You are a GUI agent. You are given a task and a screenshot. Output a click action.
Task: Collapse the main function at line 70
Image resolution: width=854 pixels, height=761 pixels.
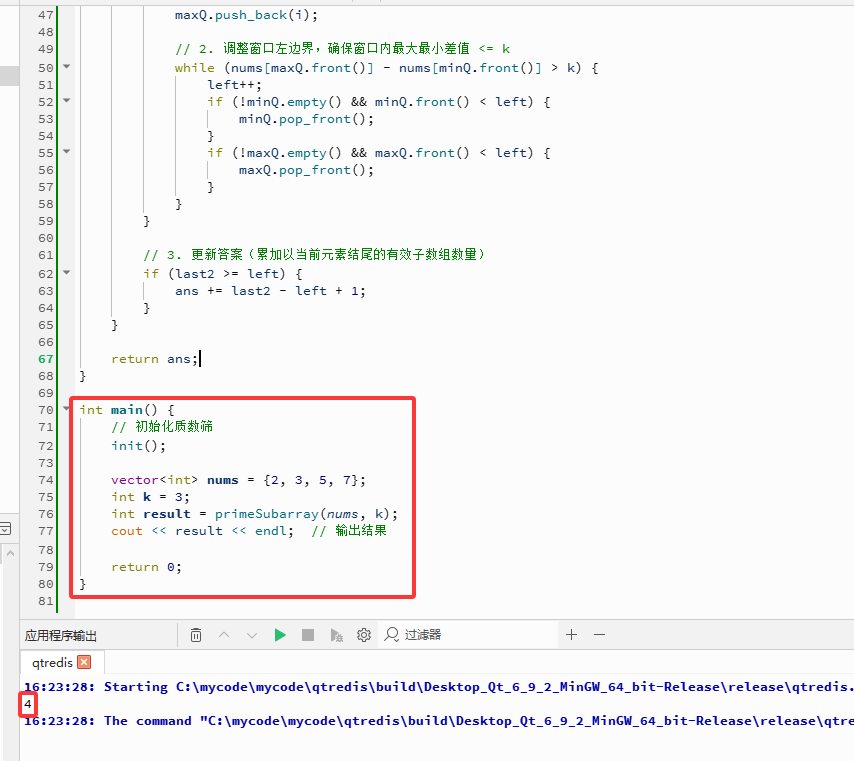coord(66,409)
